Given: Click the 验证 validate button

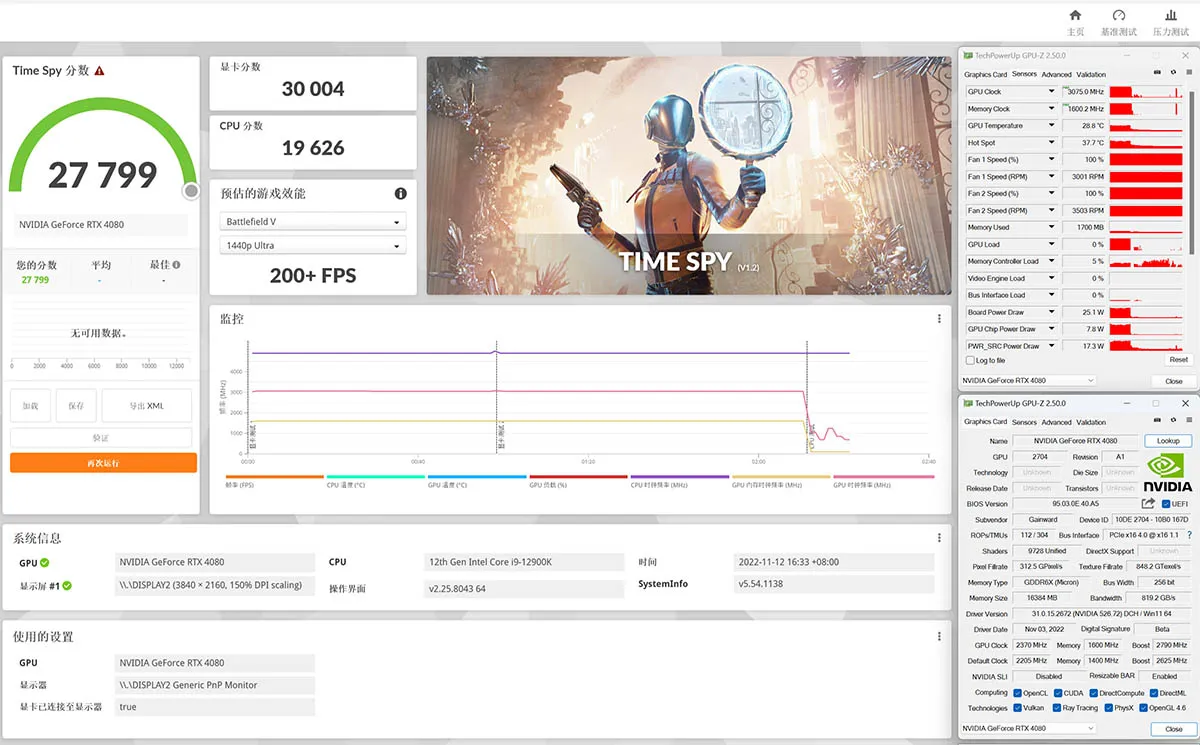Looking at the screenshot, I should pos(101,438).
